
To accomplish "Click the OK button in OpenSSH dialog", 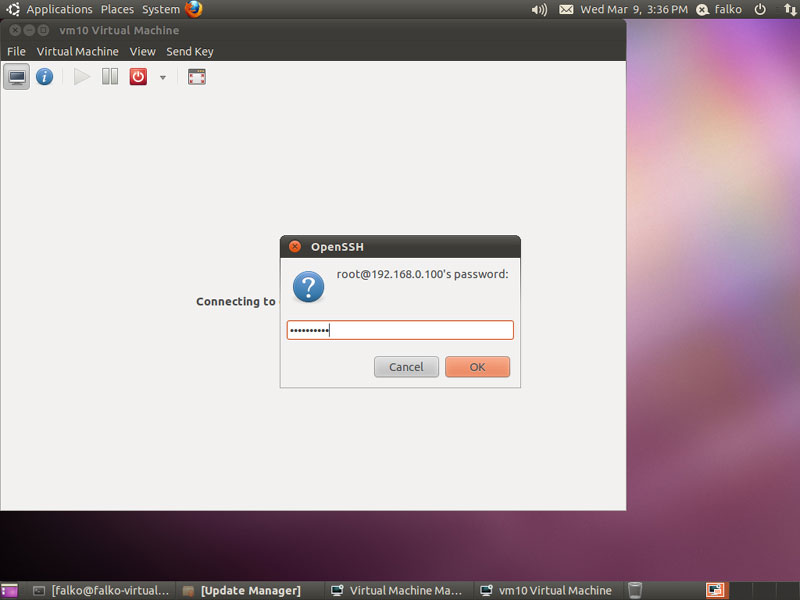I will pos(478,367).
